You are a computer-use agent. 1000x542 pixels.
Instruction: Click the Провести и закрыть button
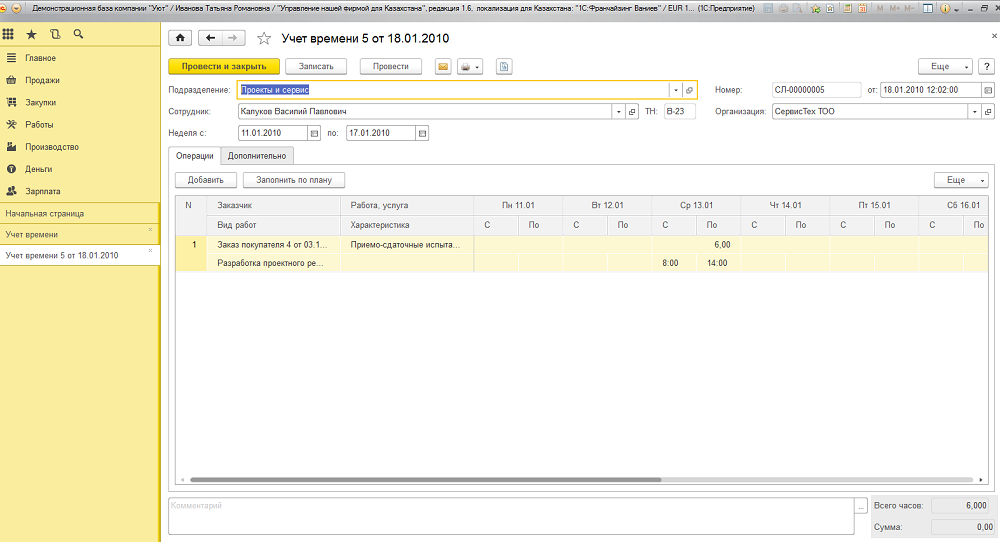coord(223,66)
